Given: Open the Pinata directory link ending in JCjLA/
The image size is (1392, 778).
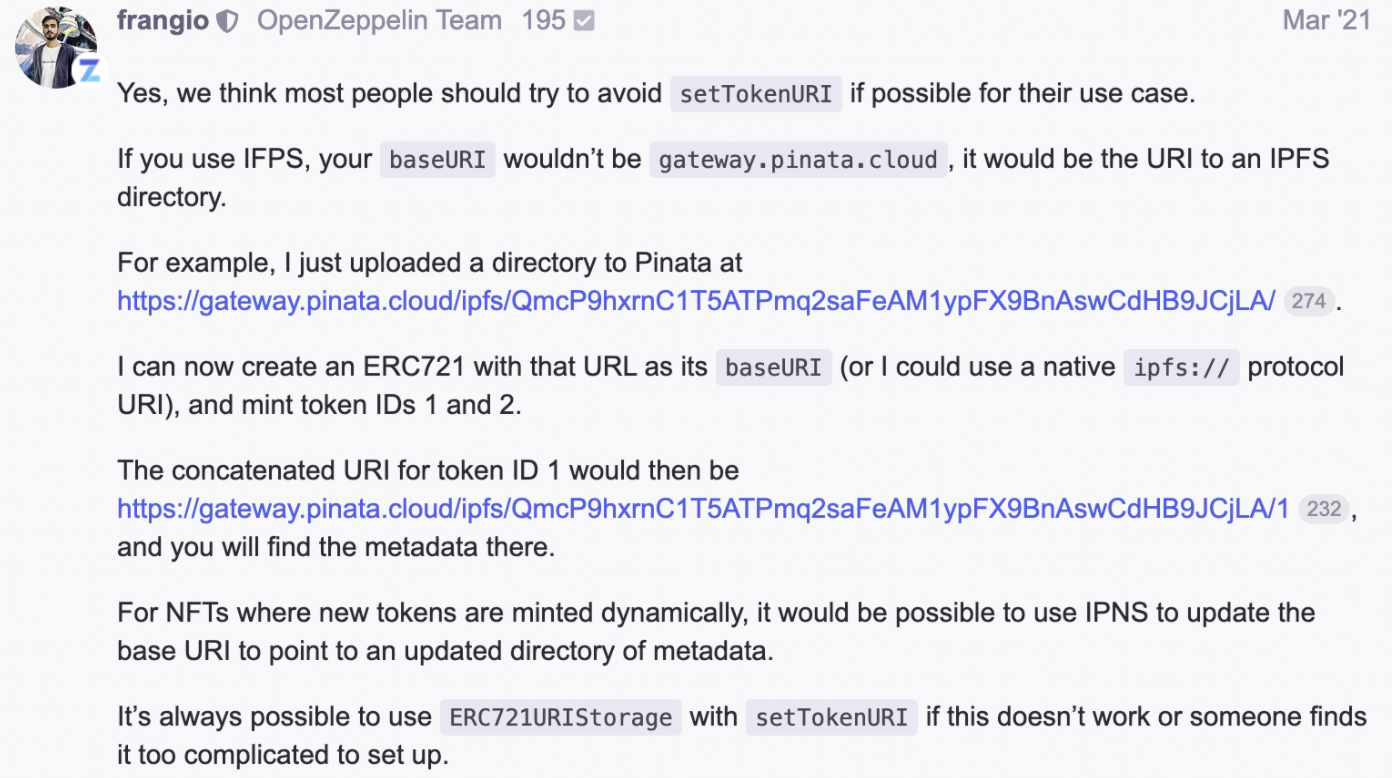Looking at the screenshot, I should click(x=696, y=300).
